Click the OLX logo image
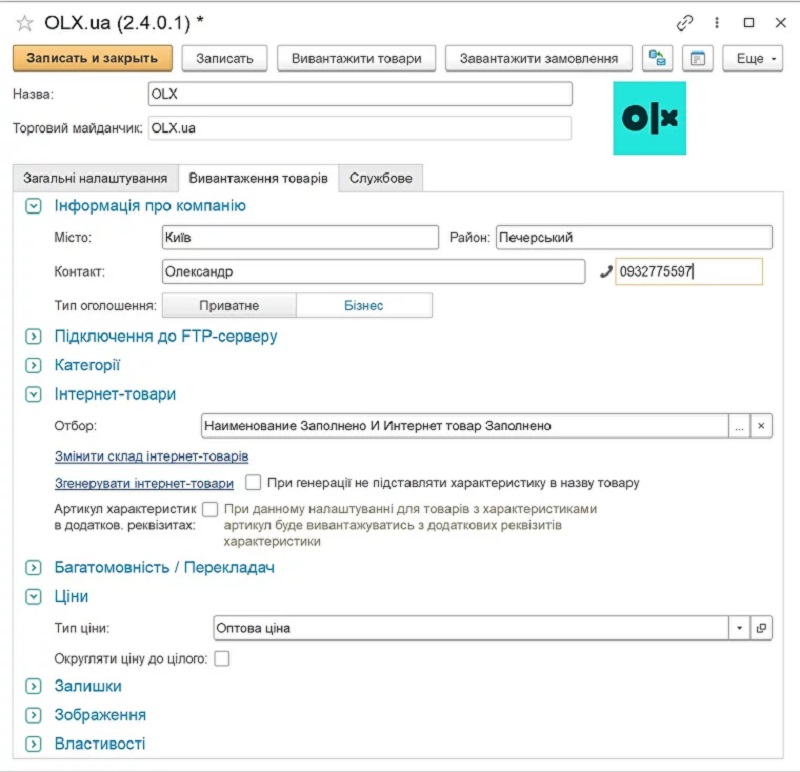 pyautogui.click(x=649, y=118)
